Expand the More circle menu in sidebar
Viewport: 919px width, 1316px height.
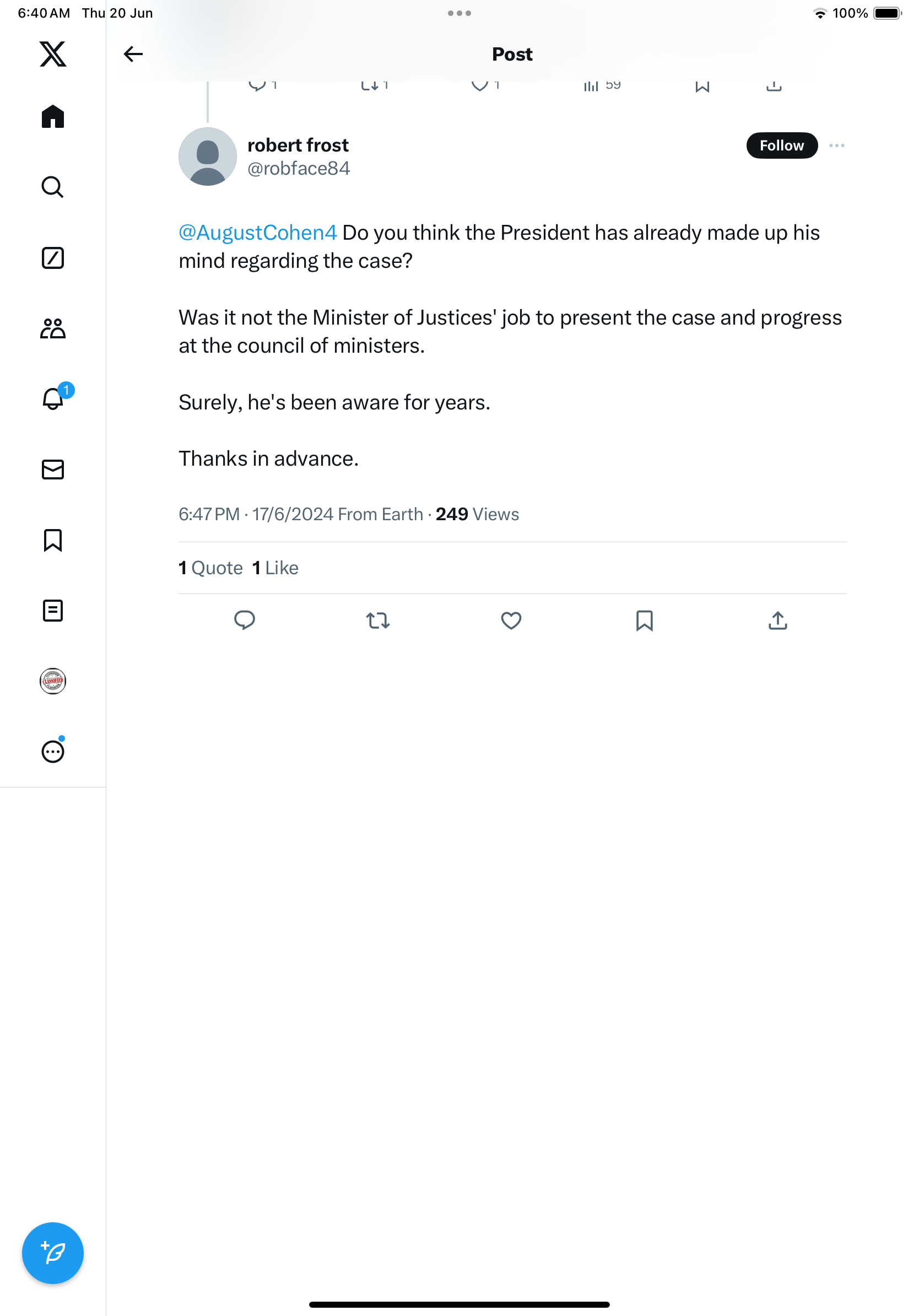point(53,752)
